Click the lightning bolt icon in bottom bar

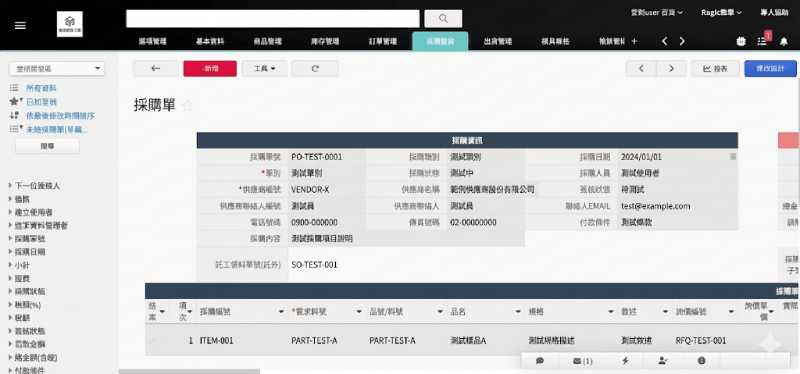point(625,361)
